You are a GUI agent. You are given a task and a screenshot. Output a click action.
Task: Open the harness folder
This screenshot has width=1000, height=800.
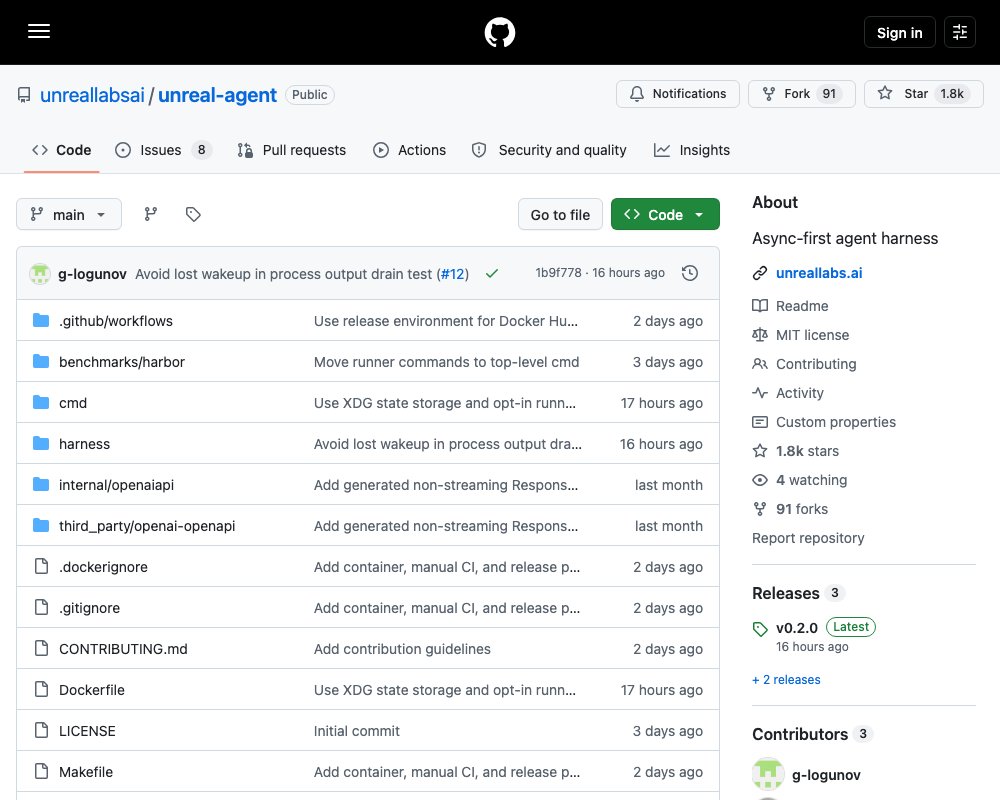click(84, 444)
